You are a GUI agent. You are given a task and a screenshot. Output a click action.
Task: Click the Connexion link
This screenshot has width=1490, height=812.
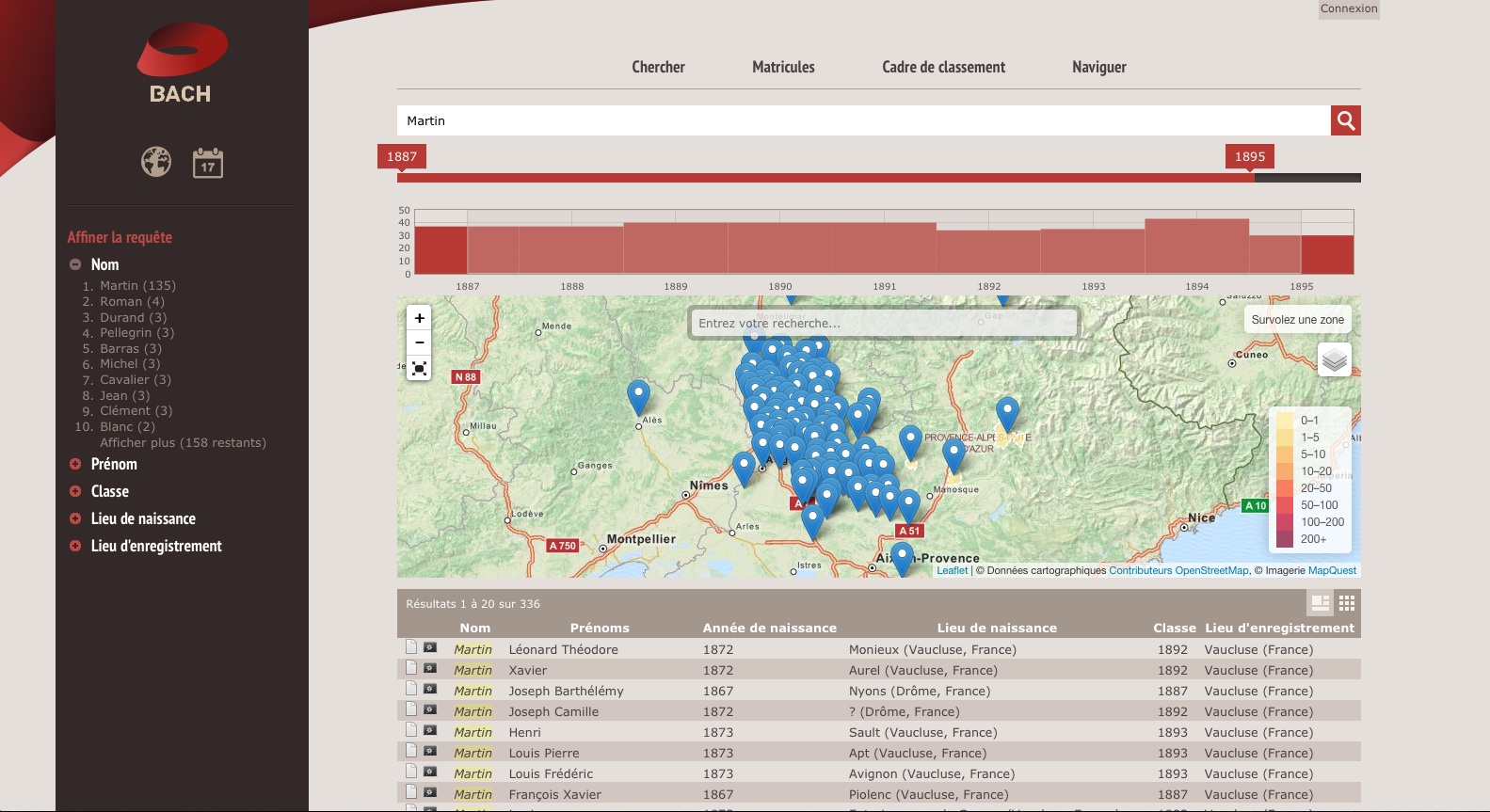(1348, 8)
